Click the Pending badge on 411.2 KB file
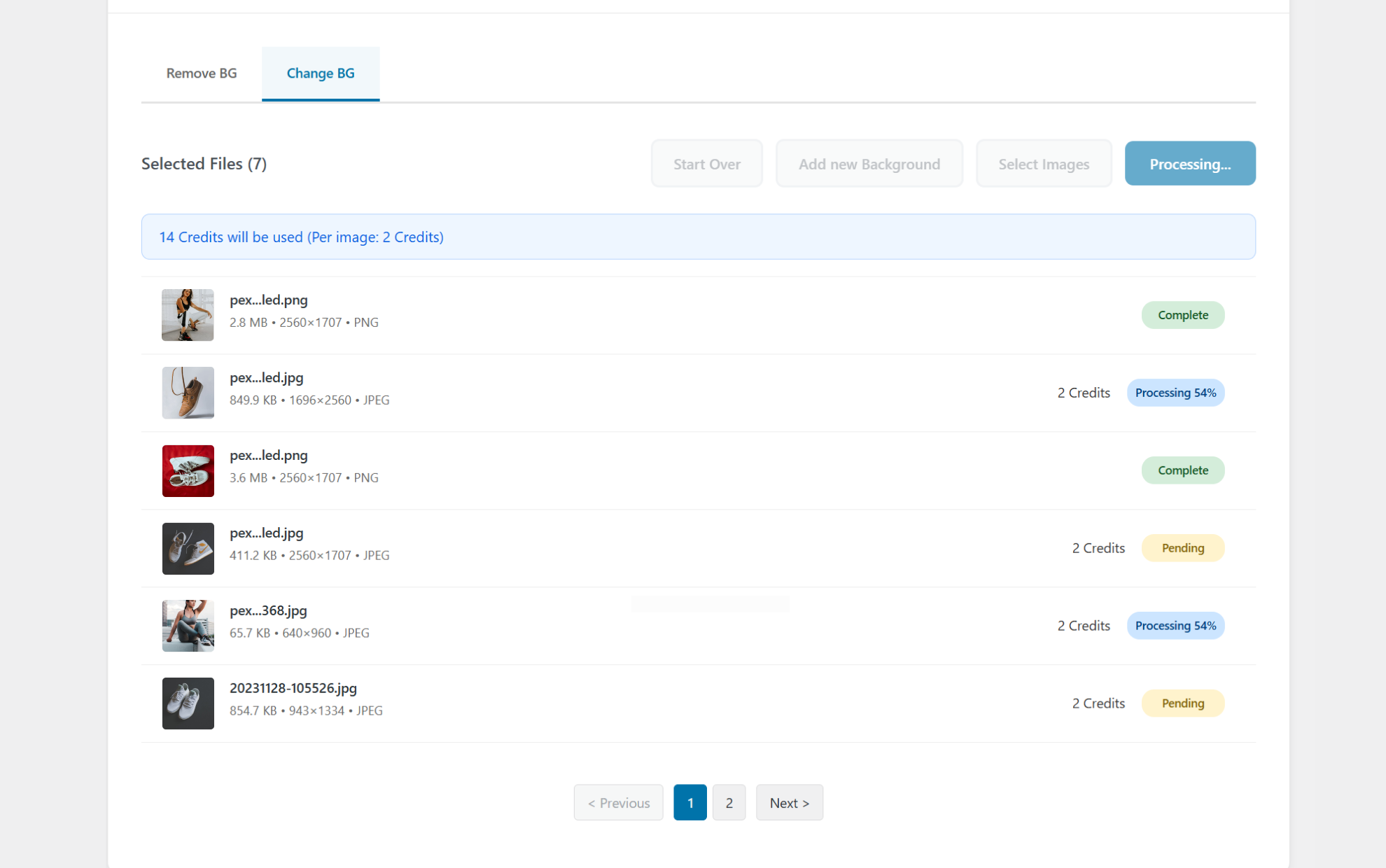The image size is (1386, 868). 1182,548
